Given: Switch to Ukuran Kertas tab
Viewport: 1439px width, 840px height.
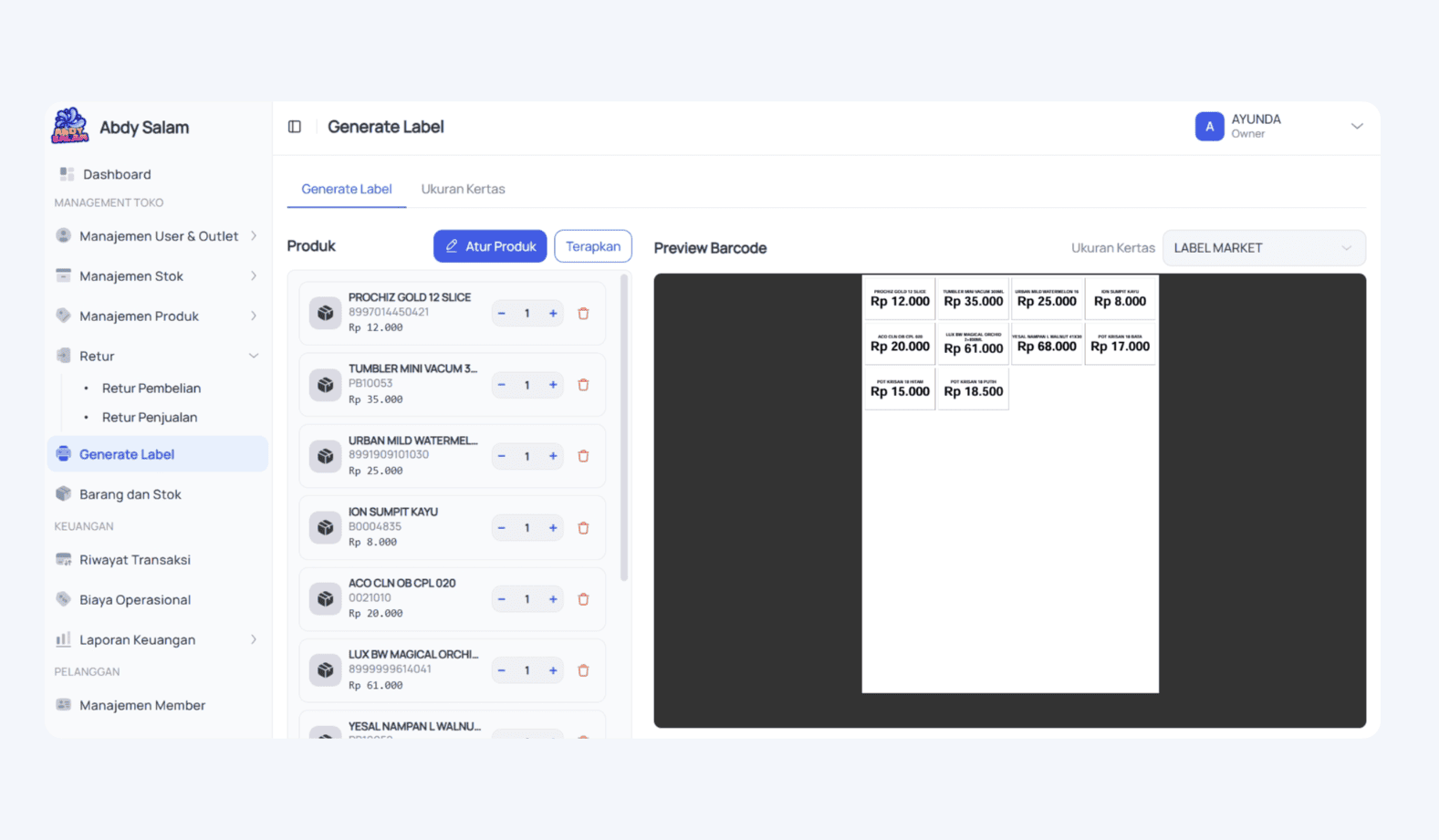Looking at the screenshot, I should tap(463, 189).
